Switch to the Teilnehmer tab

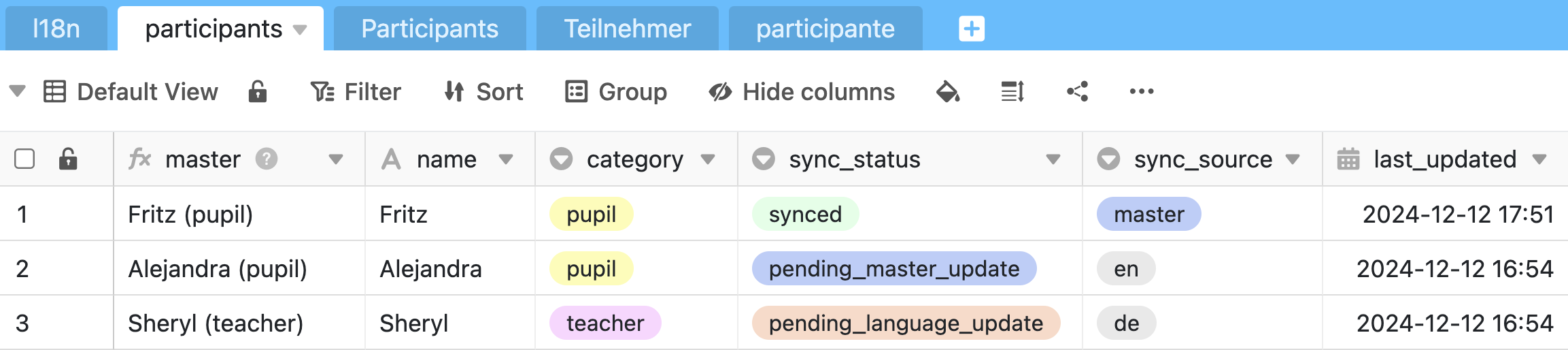[x=627, y=29]
